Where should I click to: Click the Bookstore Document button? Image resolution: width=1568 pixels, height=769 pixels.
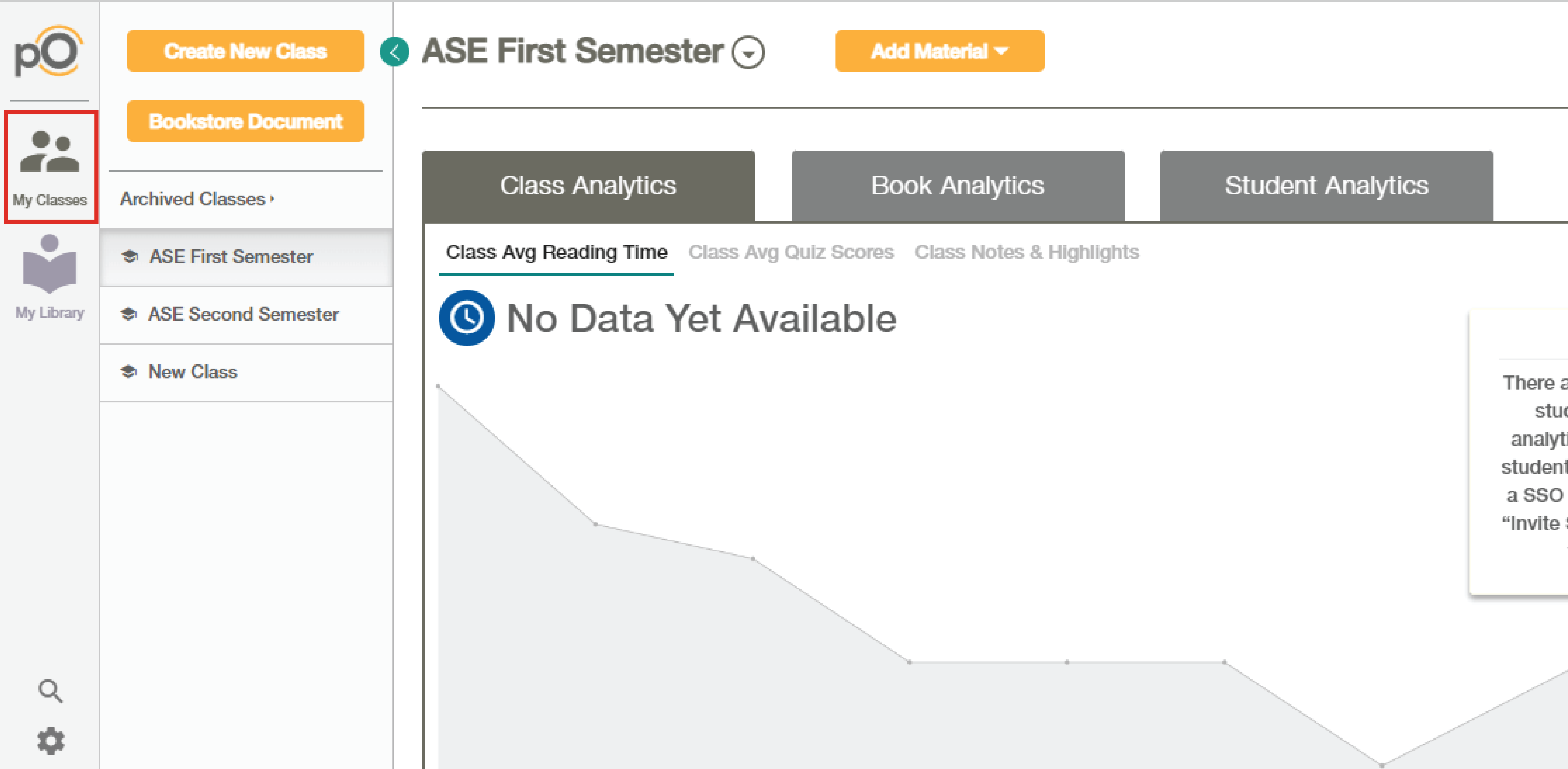coord(245,122)
